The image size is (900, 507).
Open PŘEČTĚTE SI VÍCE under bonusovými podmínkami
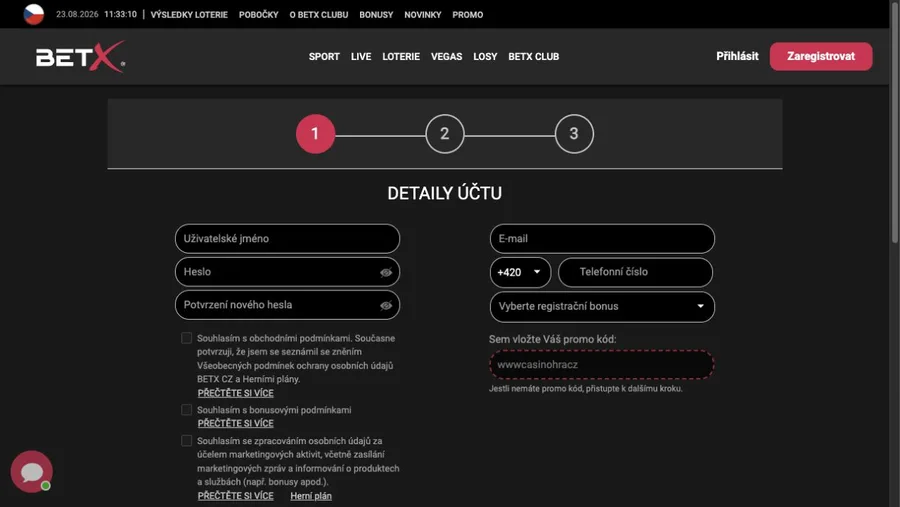[235, 423]
